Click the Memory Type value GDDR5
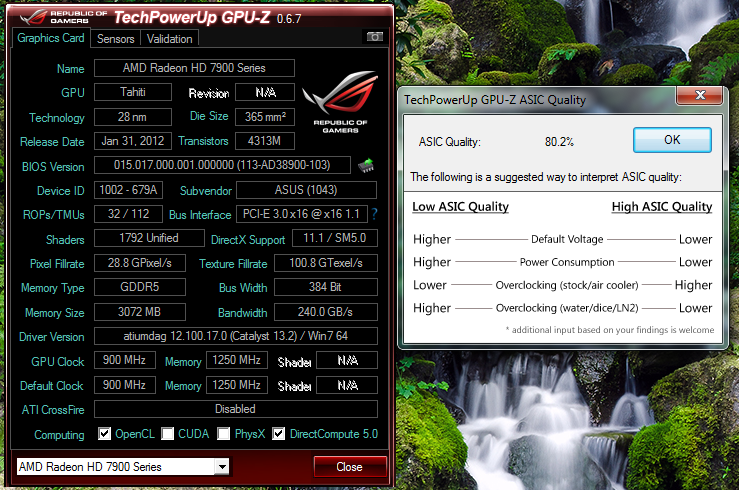 140,287
